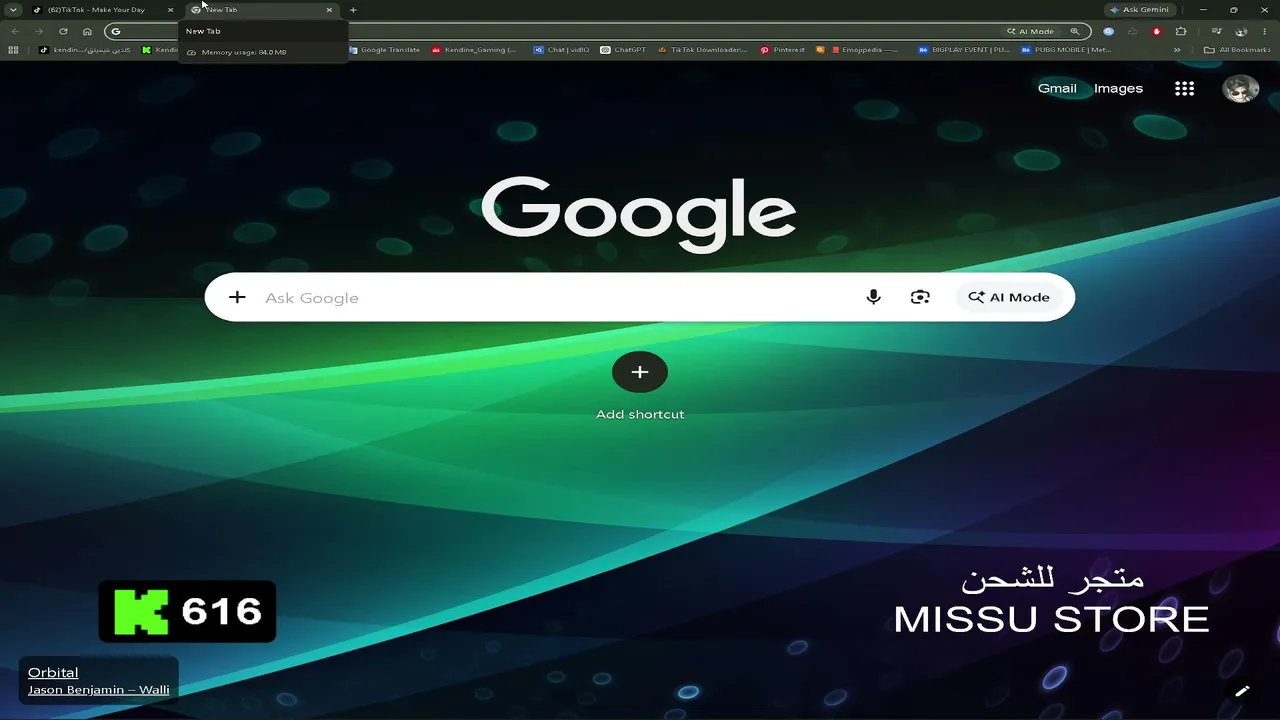Open the Kendine_Gaming bookmark
Viewport: 1280px width, 720px height.
click(475, 50)
